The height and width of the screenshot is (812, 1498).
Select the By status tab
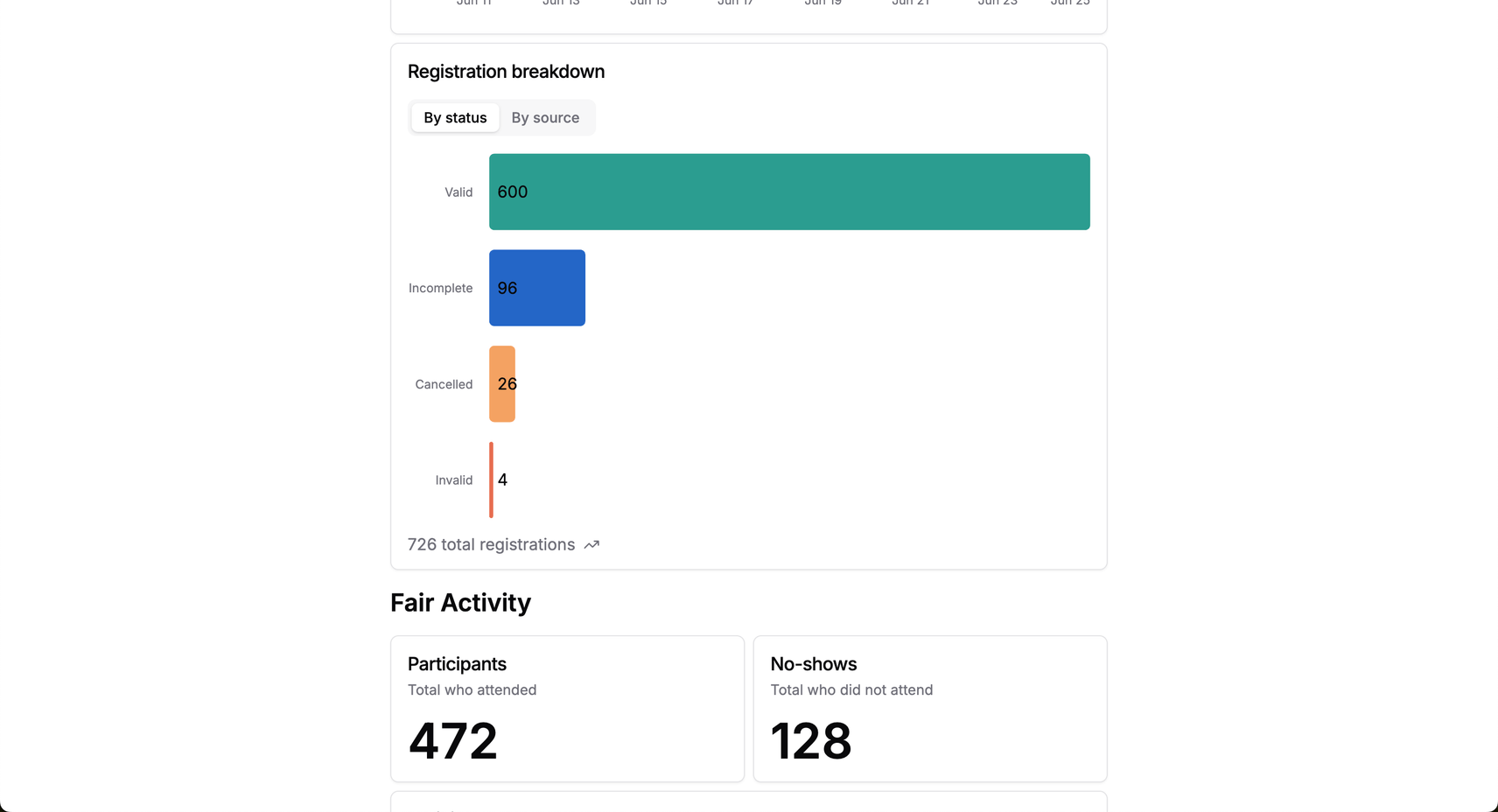tap(455, 118)
